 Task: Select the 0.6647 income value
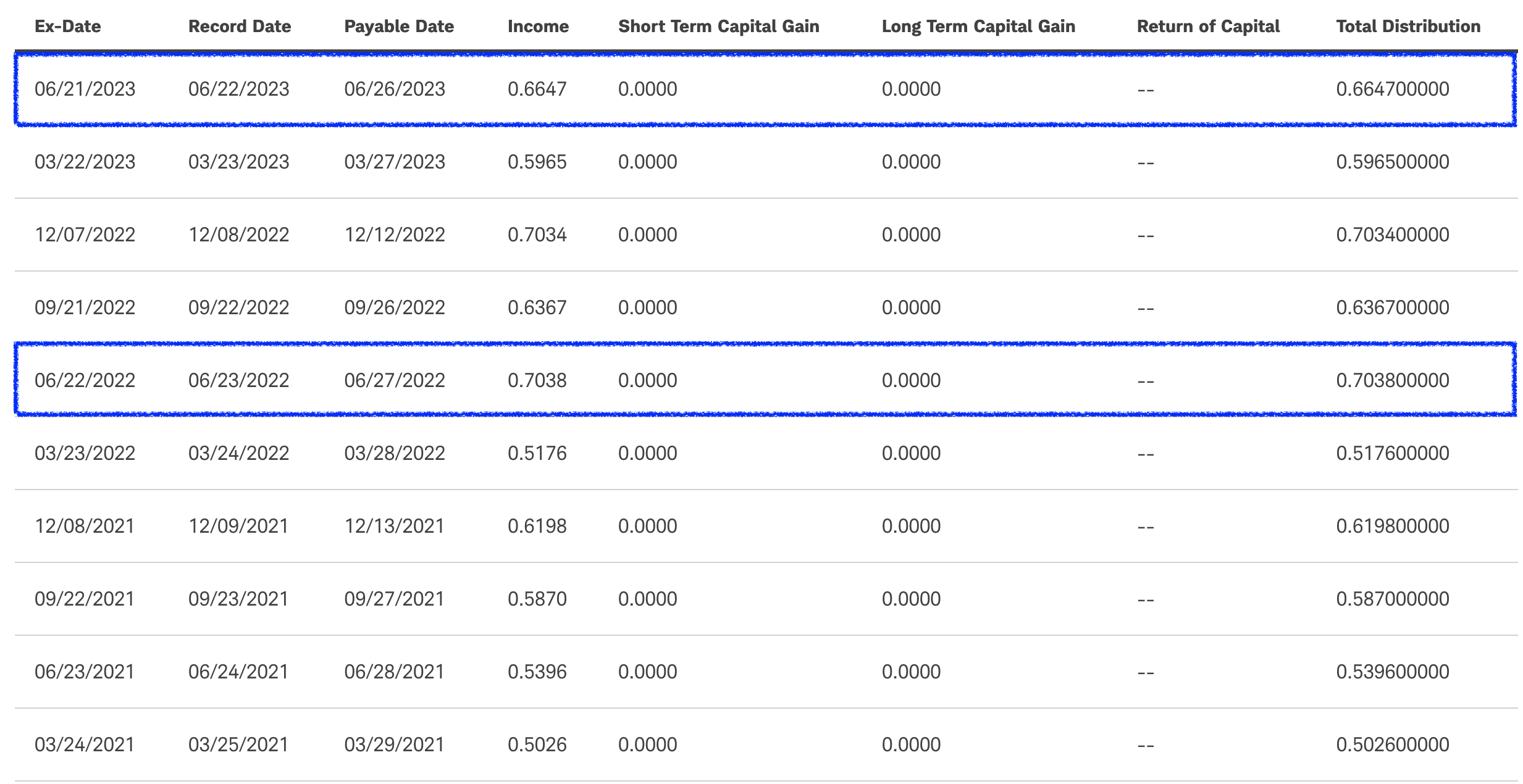[x=537, y=90]
